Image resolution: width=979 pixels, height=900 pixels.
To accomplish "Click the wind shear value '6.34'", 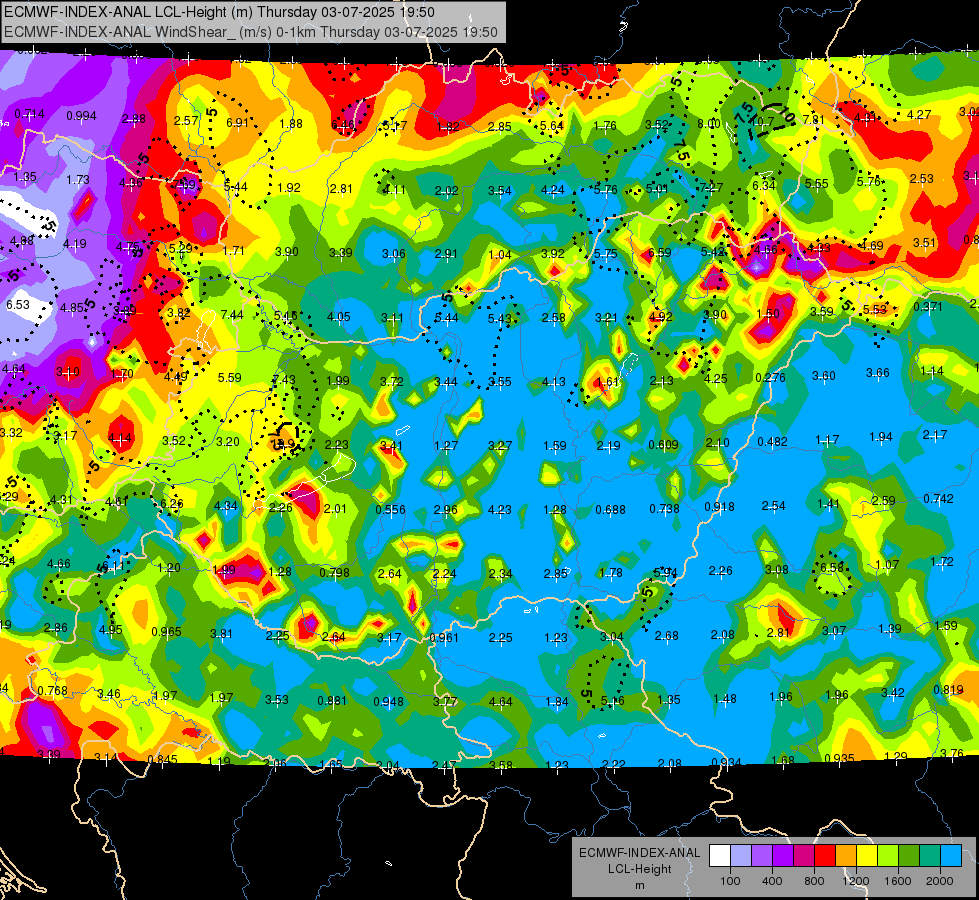I will tap(764, 185).
